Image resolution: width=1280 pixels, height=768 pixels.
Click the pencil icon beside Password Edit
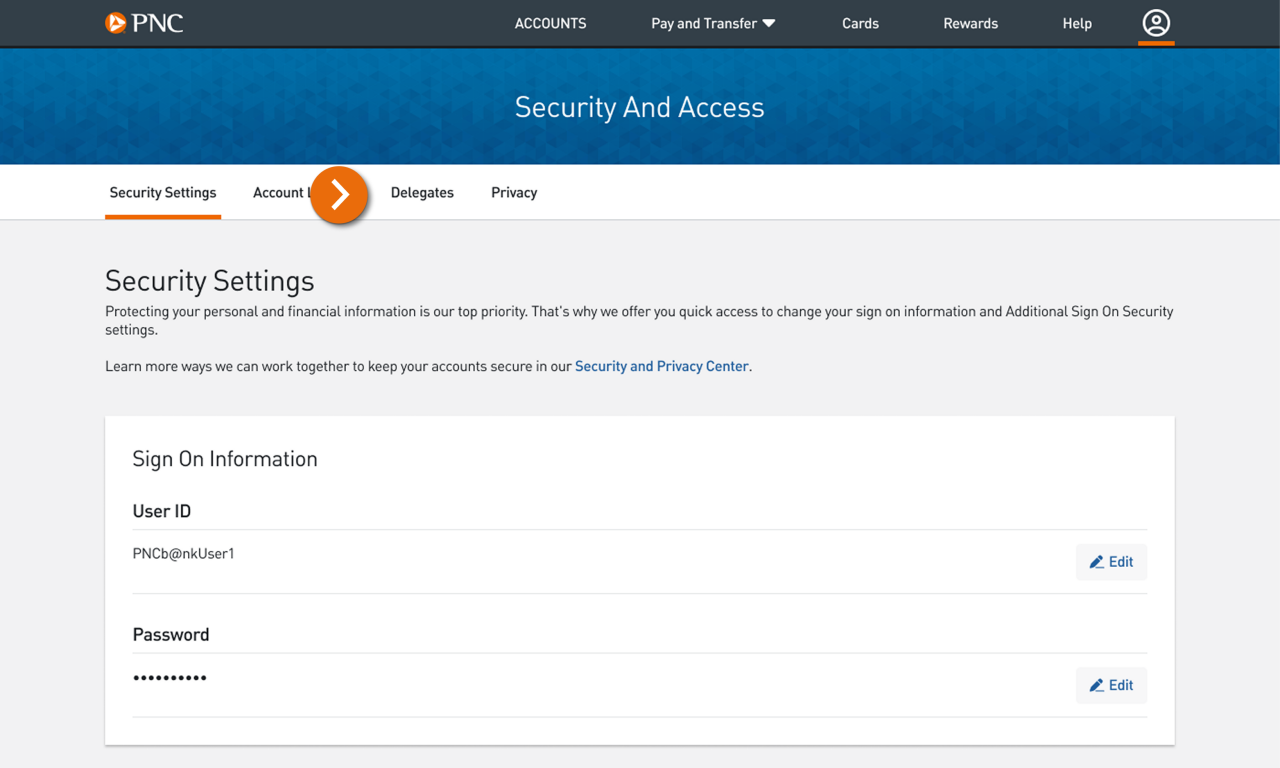(x=1097, y=685)
